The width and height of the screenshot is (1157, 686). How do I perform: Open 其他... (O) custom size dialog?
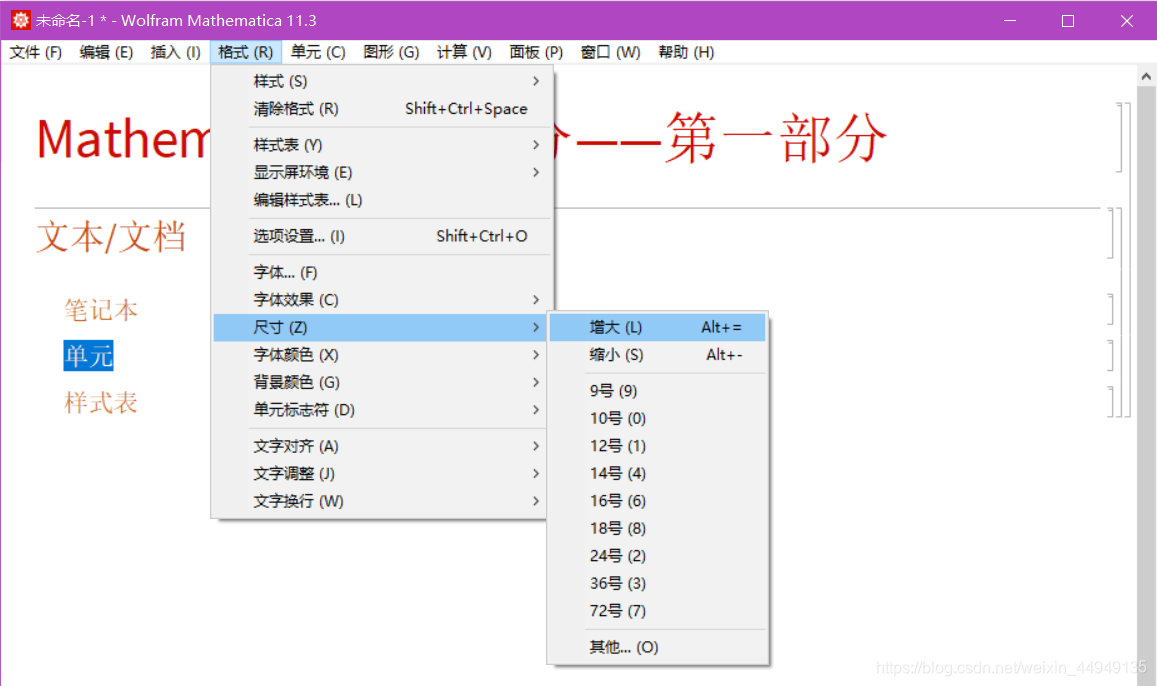coord(657,647)
